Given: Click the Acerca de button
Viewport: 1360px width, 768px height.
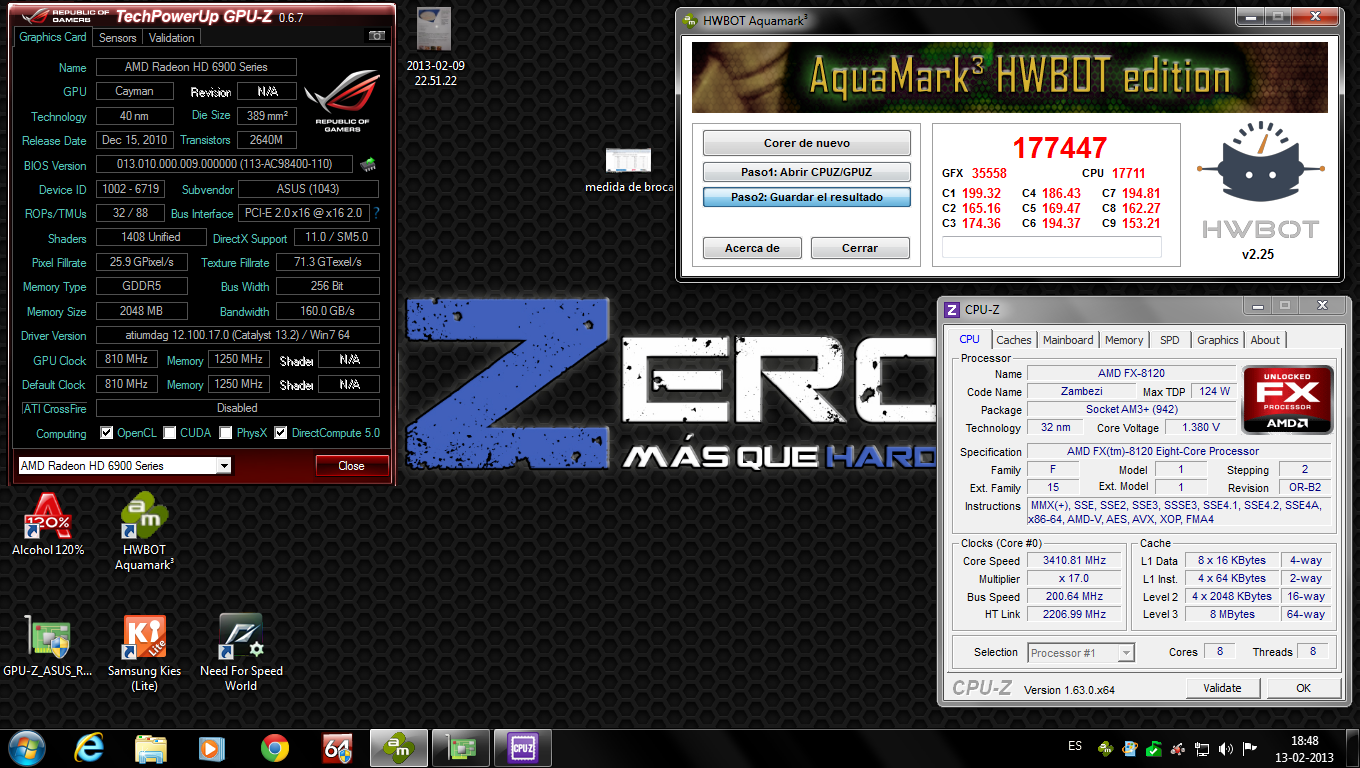Looking at the screenshot, I should (x=752, y=248).
